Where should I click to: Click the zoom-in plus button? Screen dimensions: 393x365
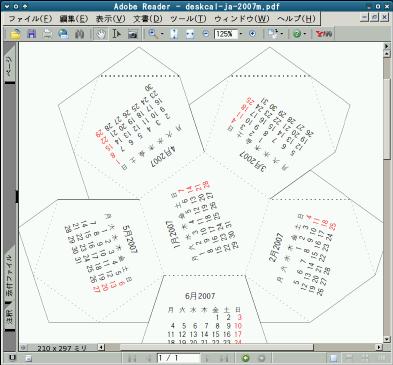click(253, 34)
